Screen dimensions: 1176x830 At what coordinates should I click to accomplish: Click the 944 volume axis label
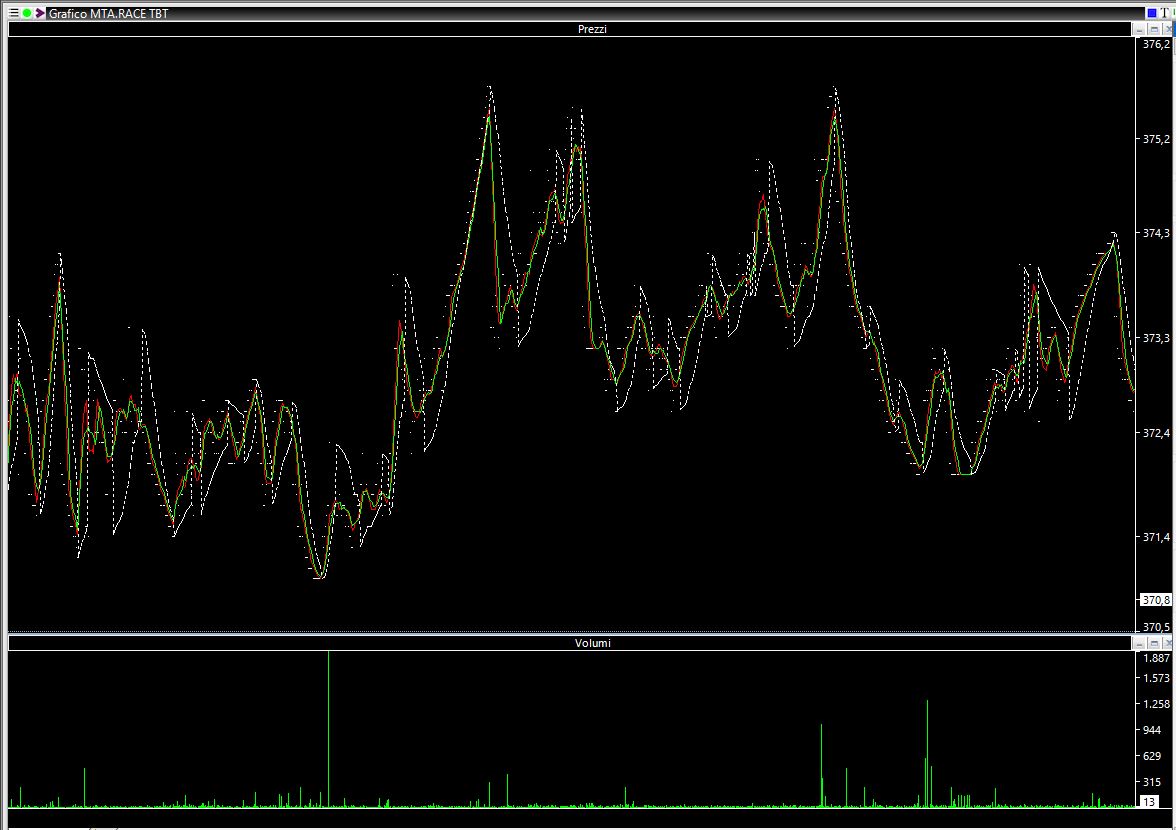click(1152, 730)
